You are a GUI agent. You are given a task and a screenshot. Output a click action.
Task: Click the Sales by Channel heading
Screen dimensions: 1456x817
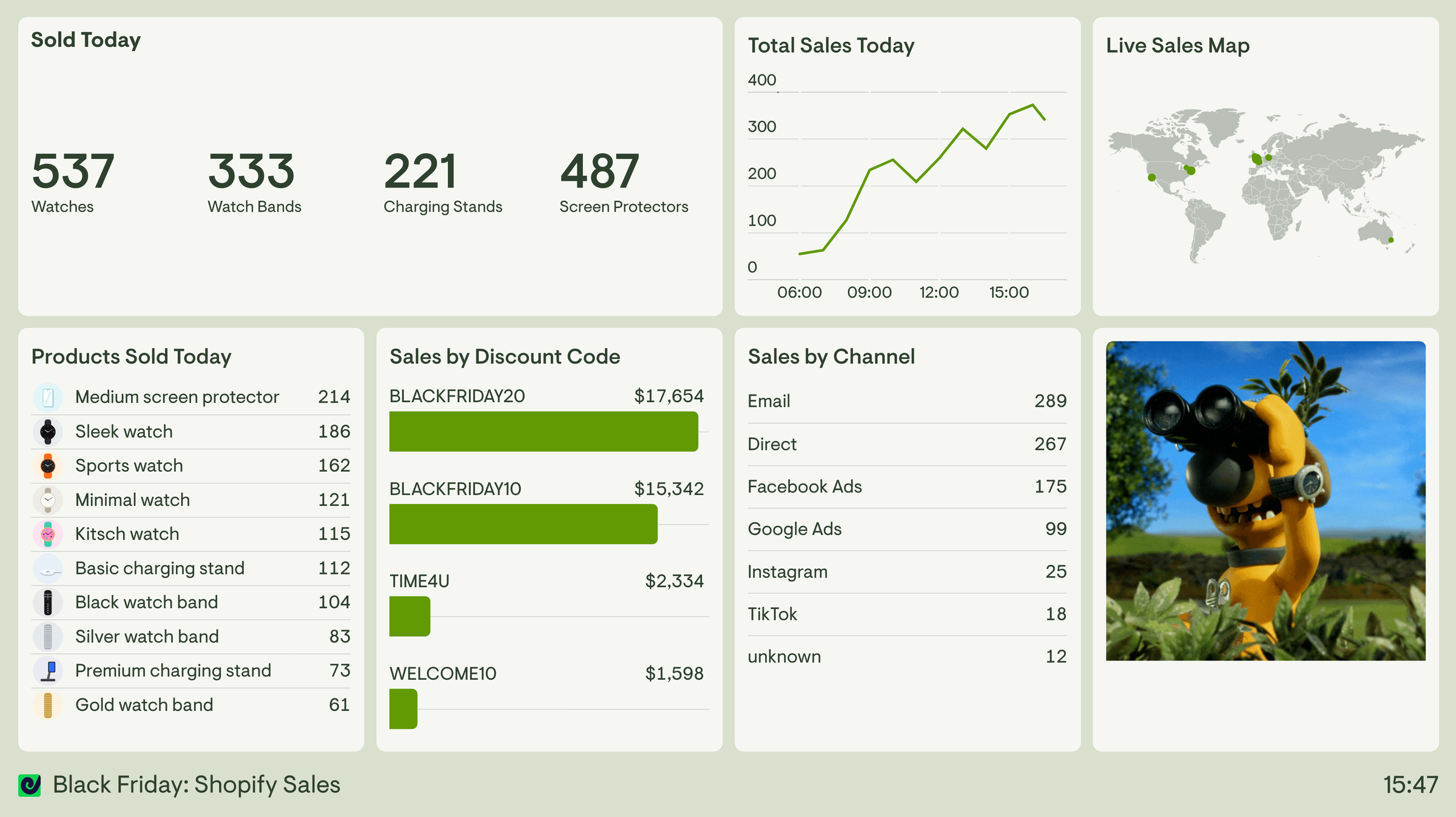pos(831,357)
